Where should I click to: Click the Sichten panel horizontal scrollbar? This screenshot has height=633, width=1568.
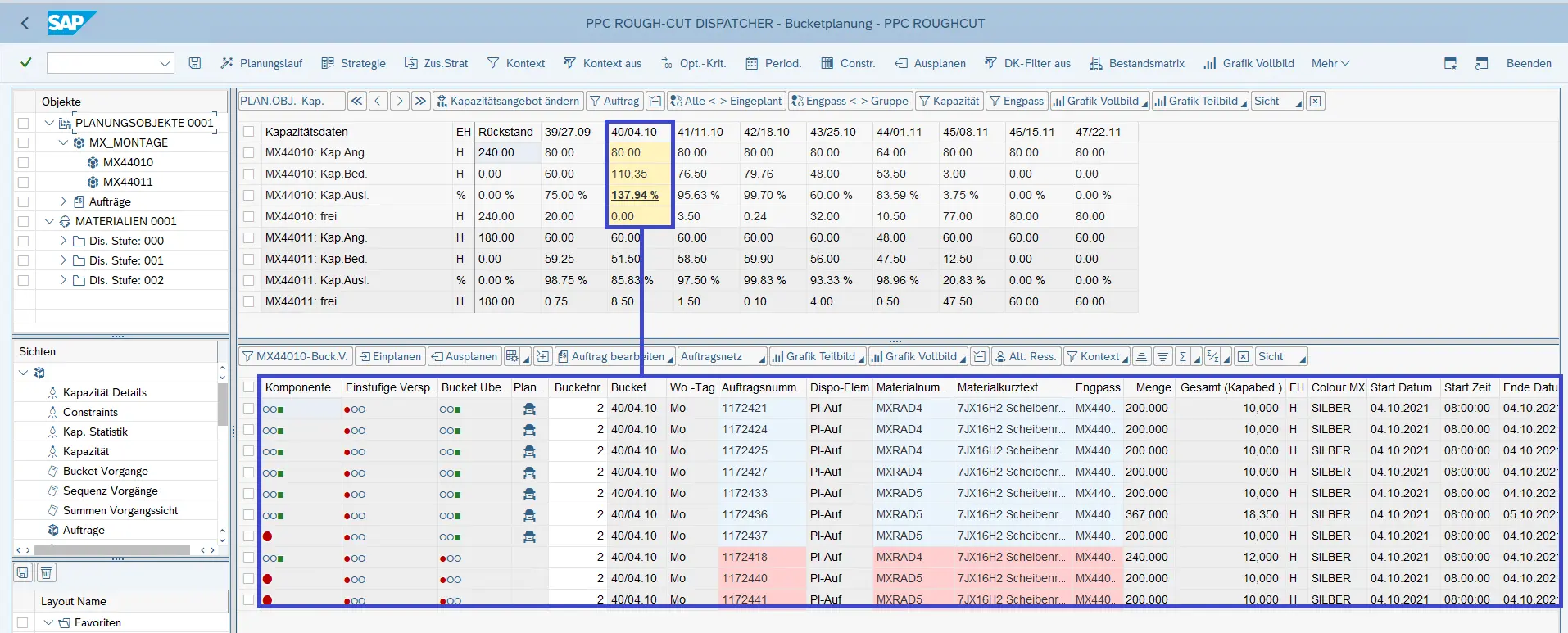click(x=114, y=549)
